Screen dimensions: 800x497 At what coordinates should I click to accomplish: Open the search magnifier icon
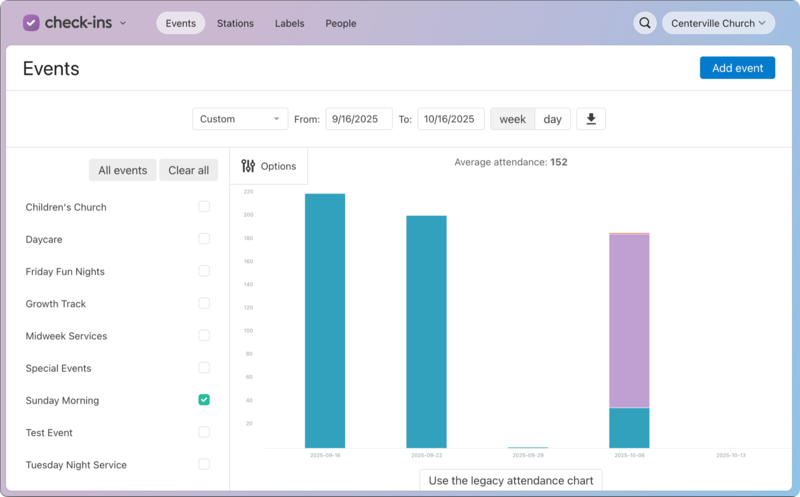pyautogui.click(x=645, y=23)
